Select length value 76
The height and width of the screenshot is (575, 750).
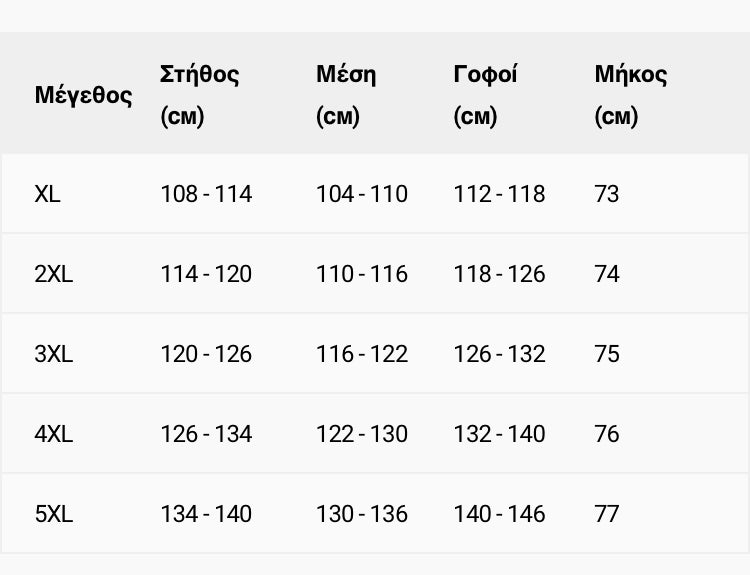click(x=607, y=434)
